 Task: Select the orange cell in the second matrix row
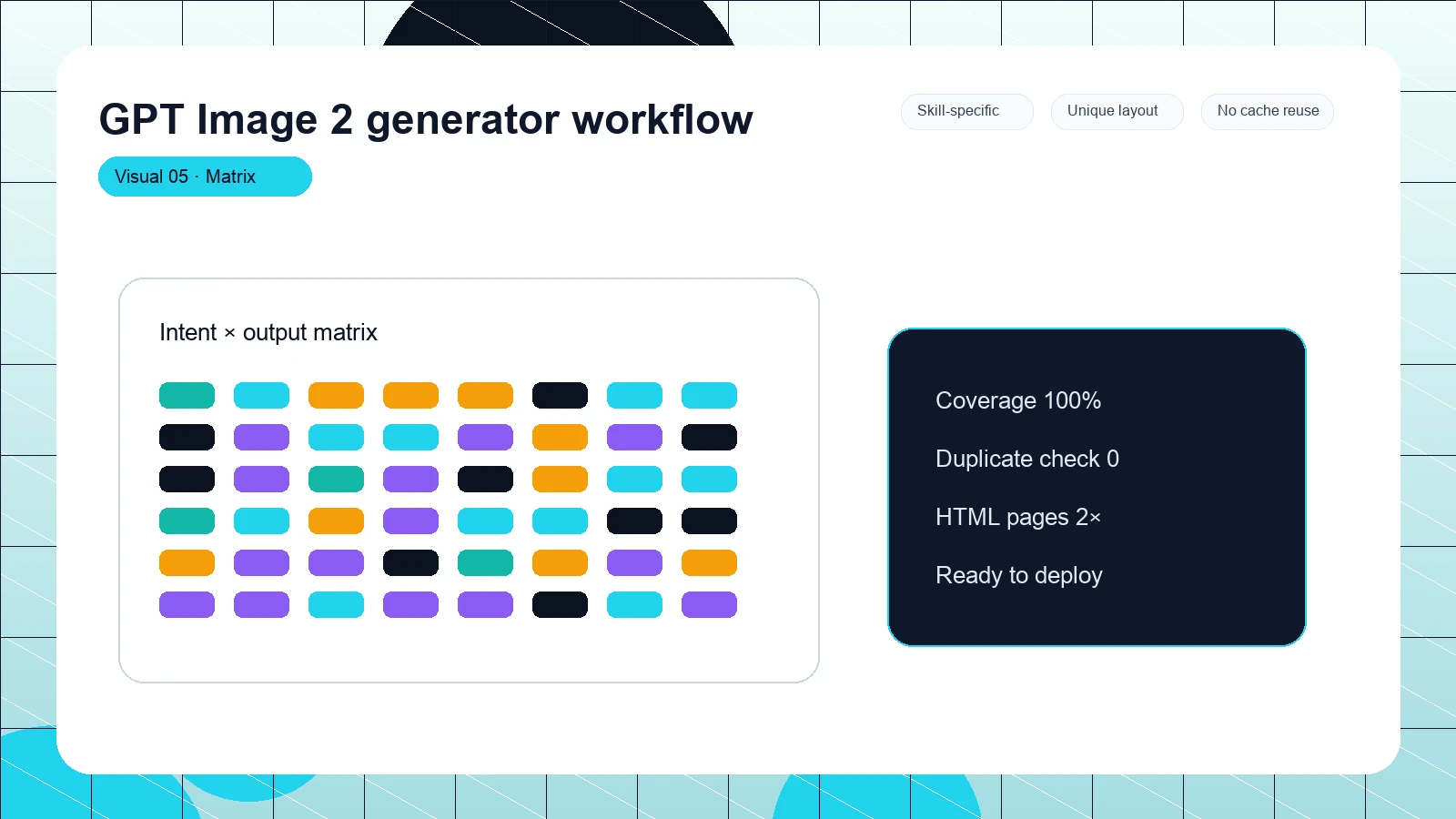pyautogui.click(x=560, y=438)
